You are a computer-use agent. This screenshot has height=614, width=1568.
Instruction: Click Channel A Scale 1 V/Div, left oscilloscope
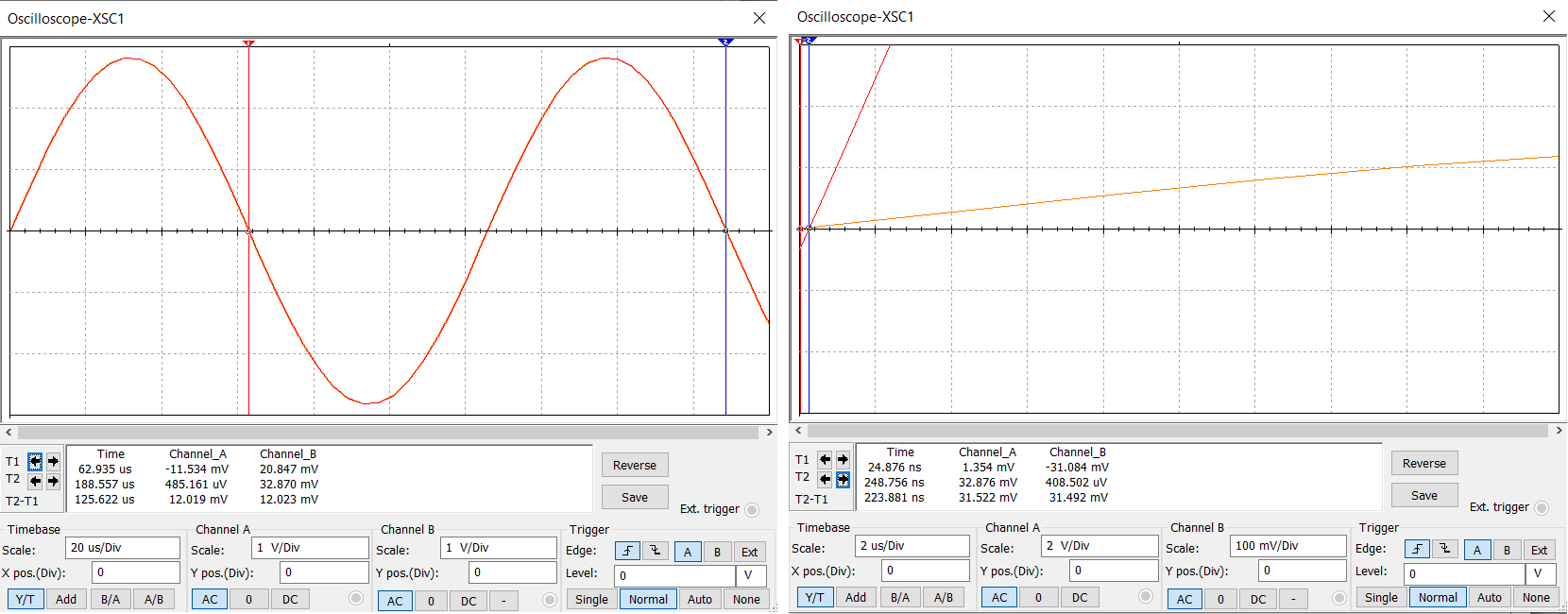[x=310, y=548]
